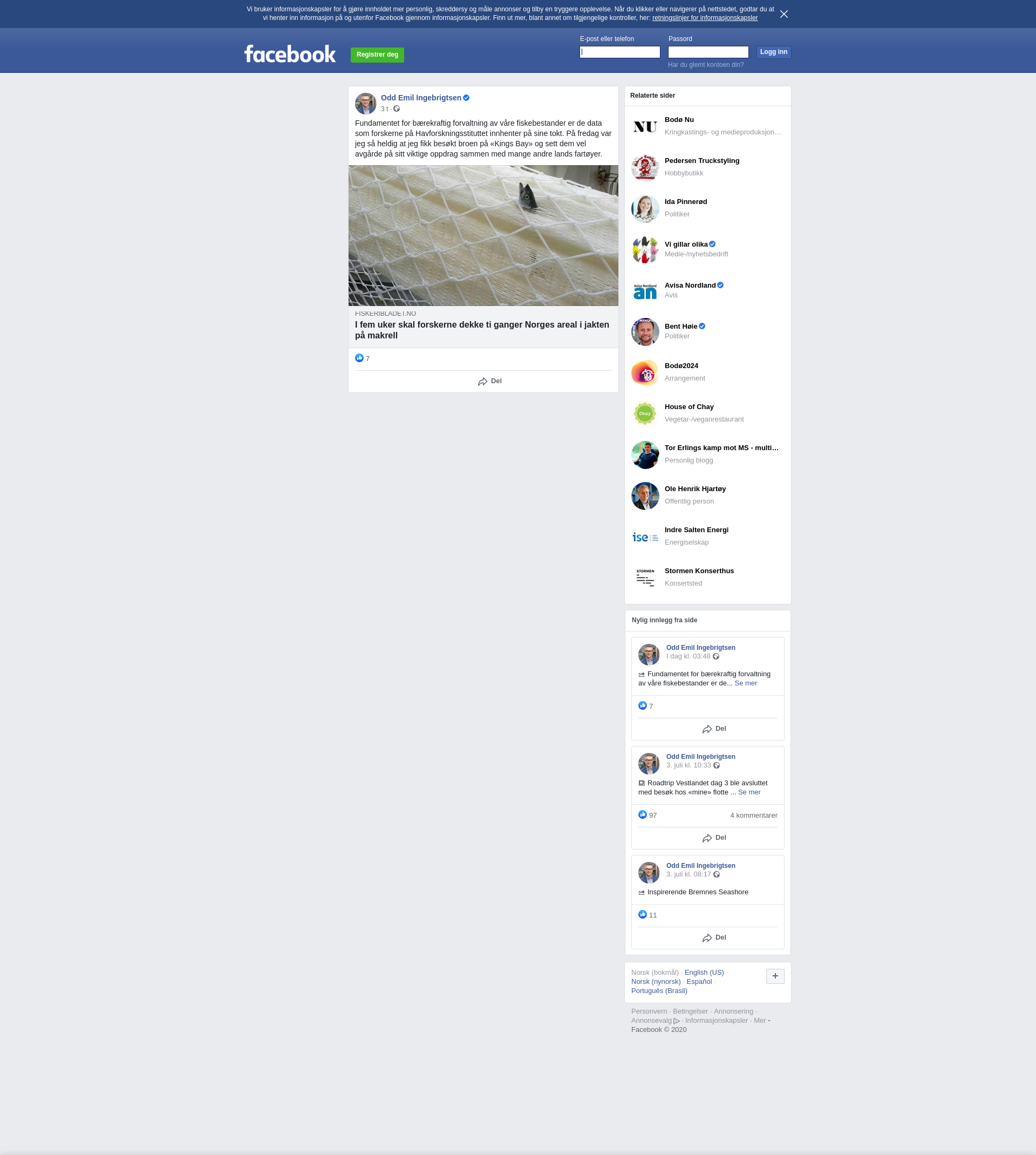This screenshot has height=1155, width=1036.
Task: Open the Mer footer dropdown
Action: pos(762,1021)
